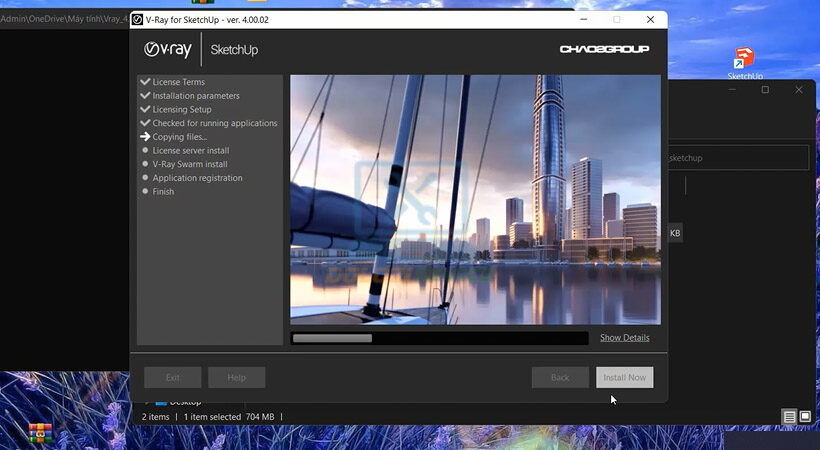
Task: Open the WinRAR icon on the desktop
Action: pyautogui.click(x=40, y=434)
